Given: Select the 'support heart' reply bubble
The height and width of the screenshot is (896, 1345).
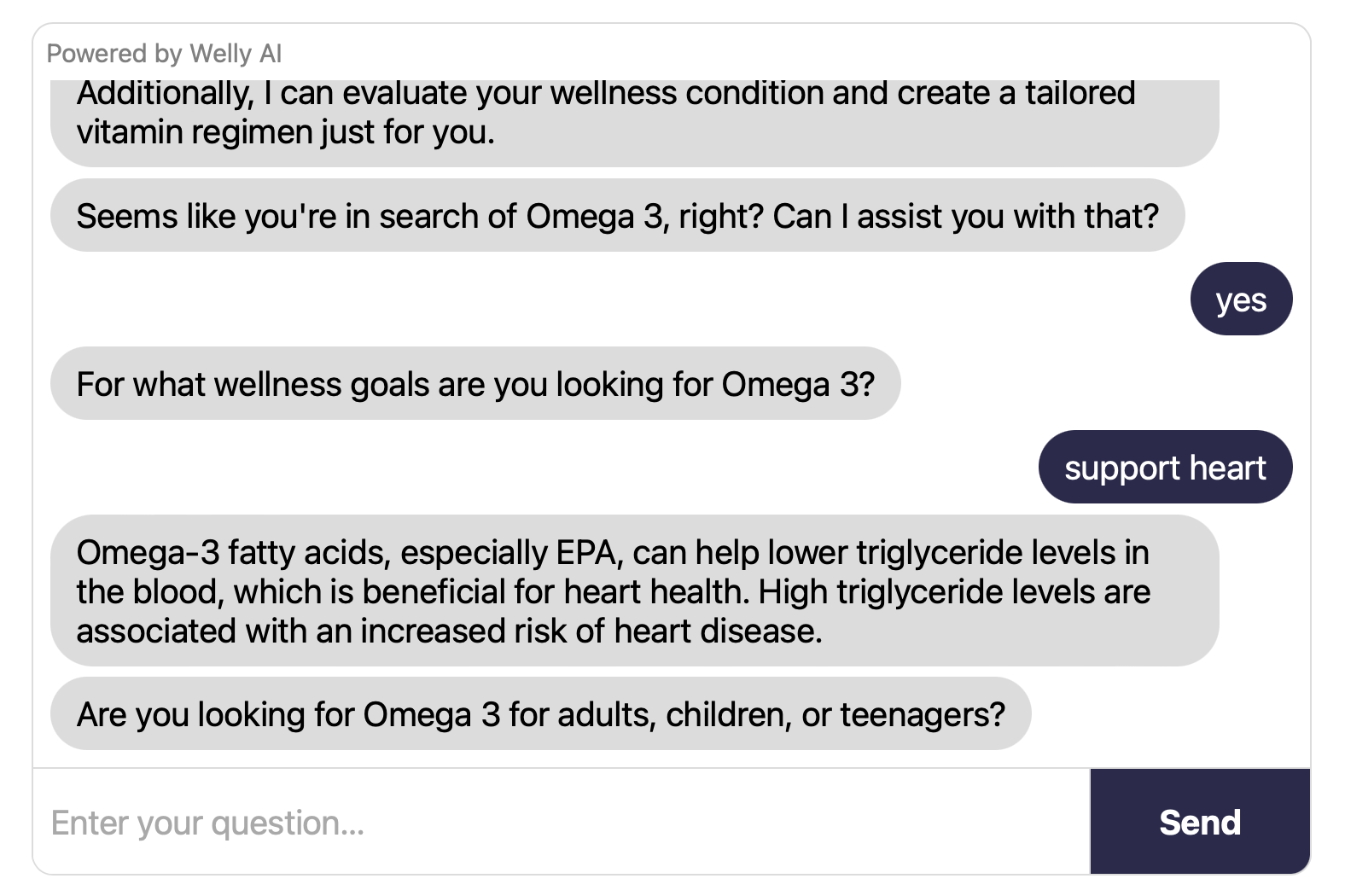Looking at the screenshot, I should coord(1165,468).
